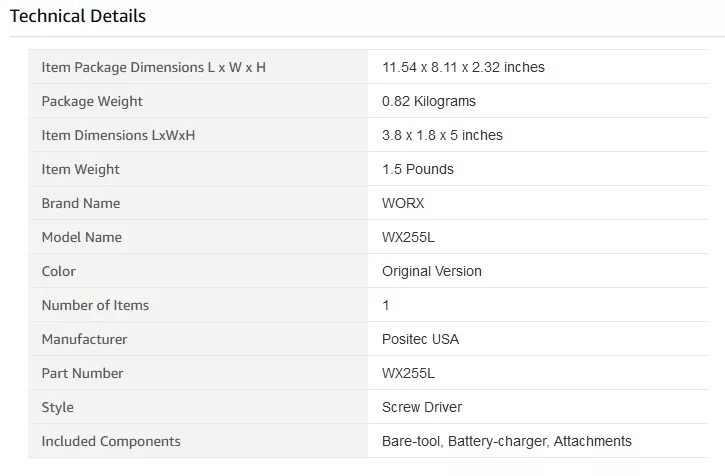Select the Model Name label
Screen dimensions: 725x476
click(x=82, y=237)
